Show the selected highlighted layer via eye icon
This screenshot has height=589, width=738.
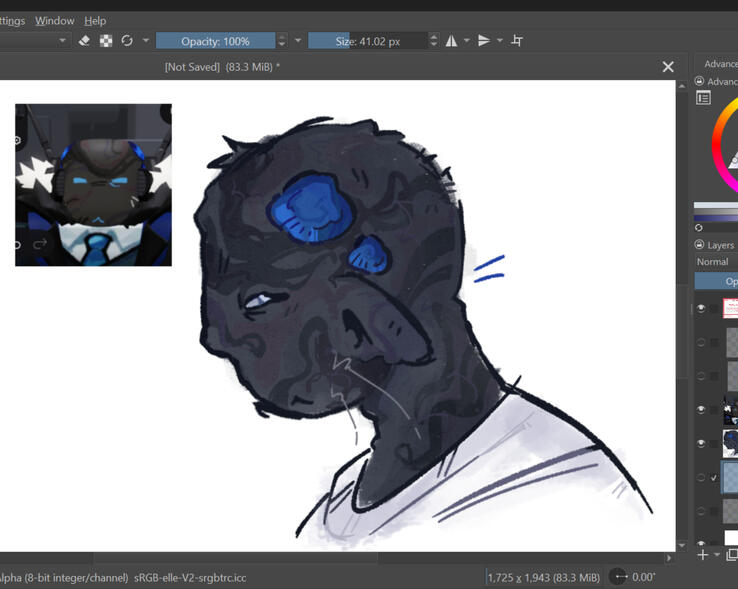pyautogui.click(x=701, y=477)
